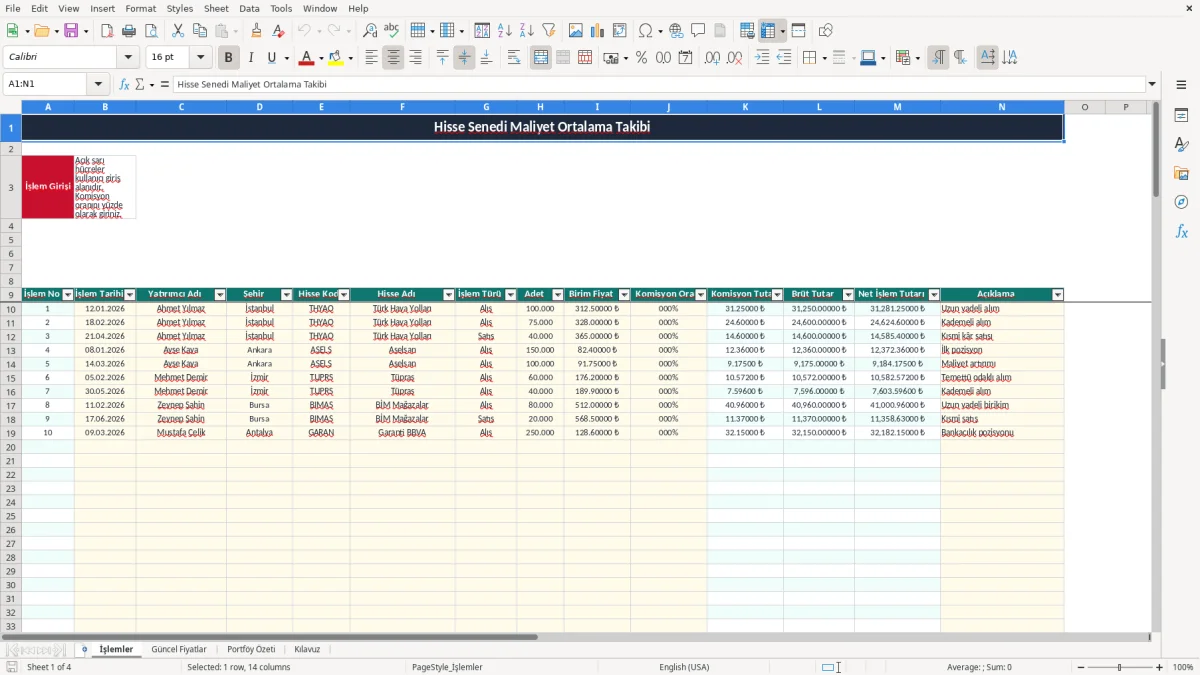Screen dimensions: 1200x675
Task: Insert an image
Action: [576, 31]
